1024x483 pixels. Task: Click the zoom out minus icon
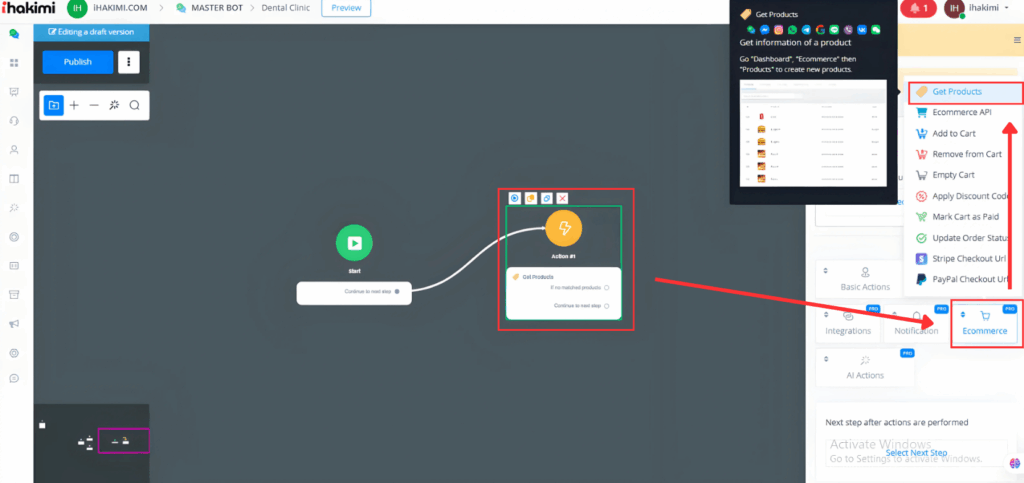point(94,105)
